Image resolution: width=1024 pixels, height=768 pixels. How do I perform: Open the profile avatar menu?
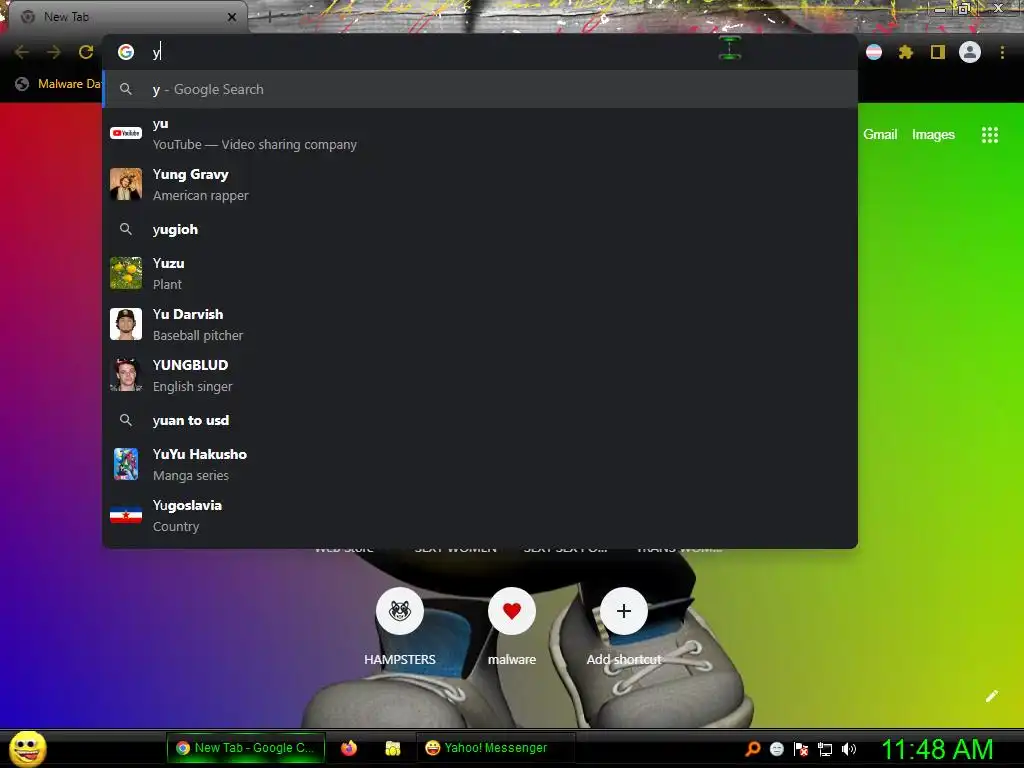point(970,52)
